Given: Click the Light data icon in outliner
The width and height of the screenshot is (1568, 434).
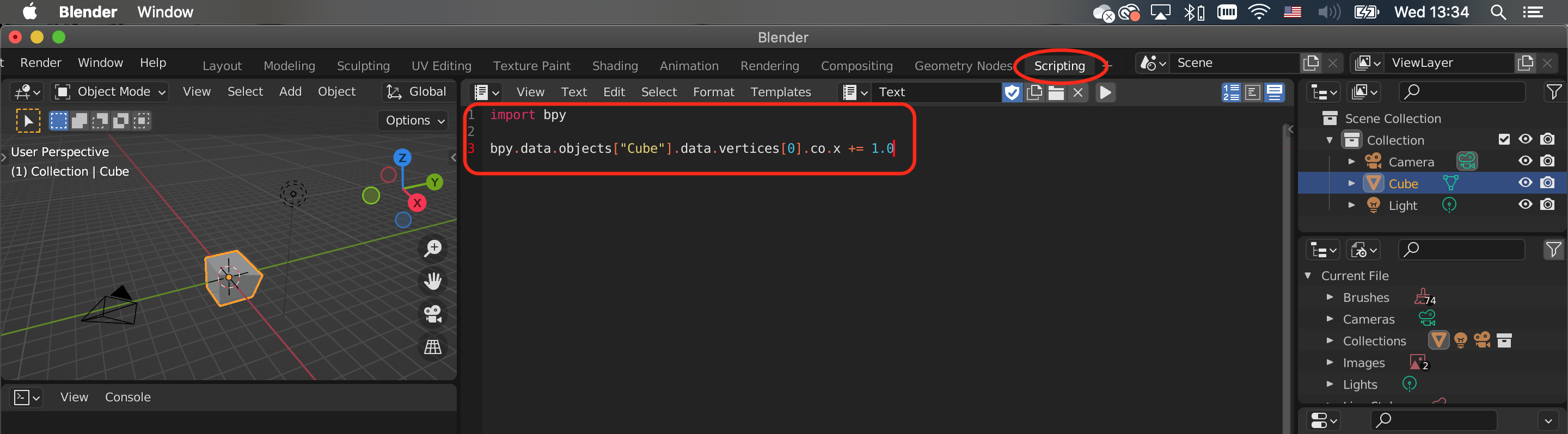Looking at the screenshot, I should [1449, 205].
